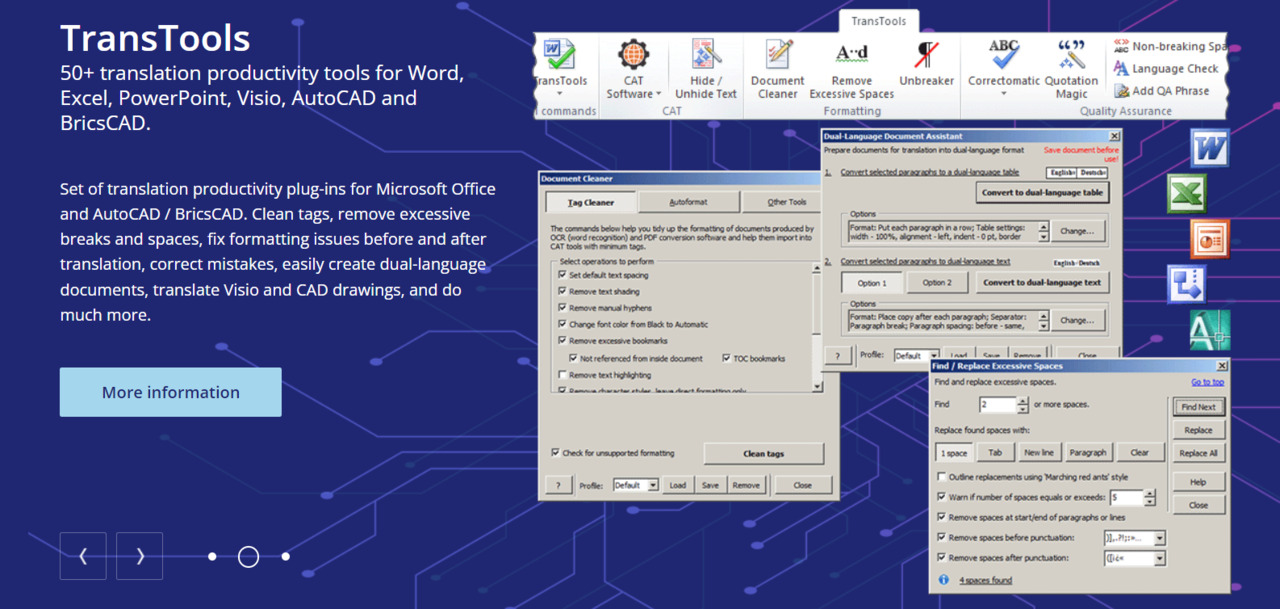Run the Language Check command
Image resolution: width=1280 pixels, height=609 pixels.
1166,69
